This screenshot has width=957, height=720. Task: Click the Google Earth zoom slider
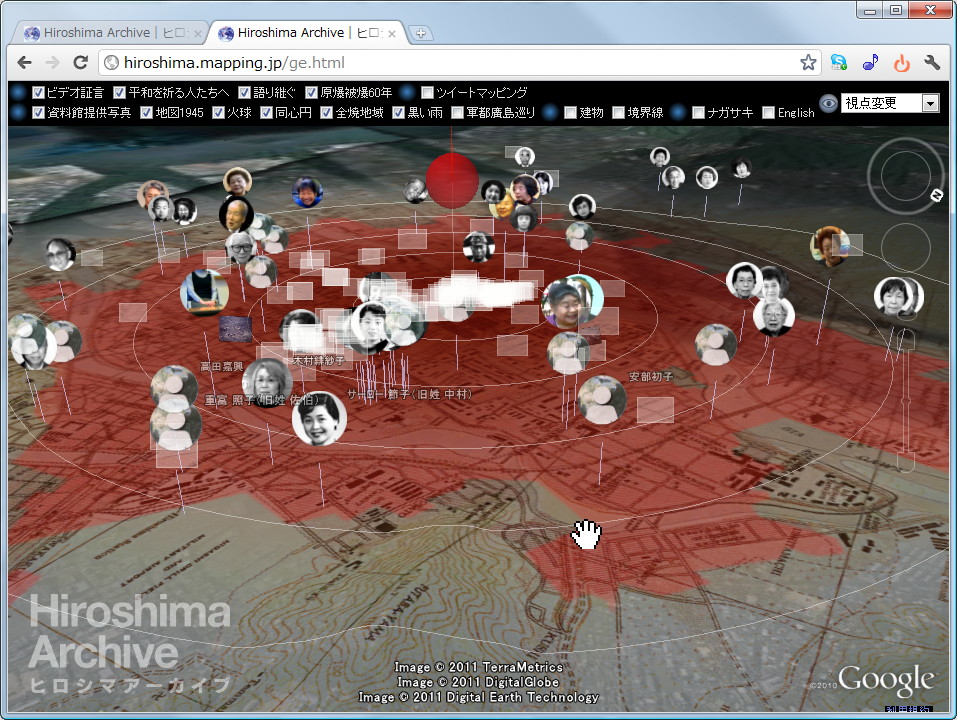pos(906,400)
